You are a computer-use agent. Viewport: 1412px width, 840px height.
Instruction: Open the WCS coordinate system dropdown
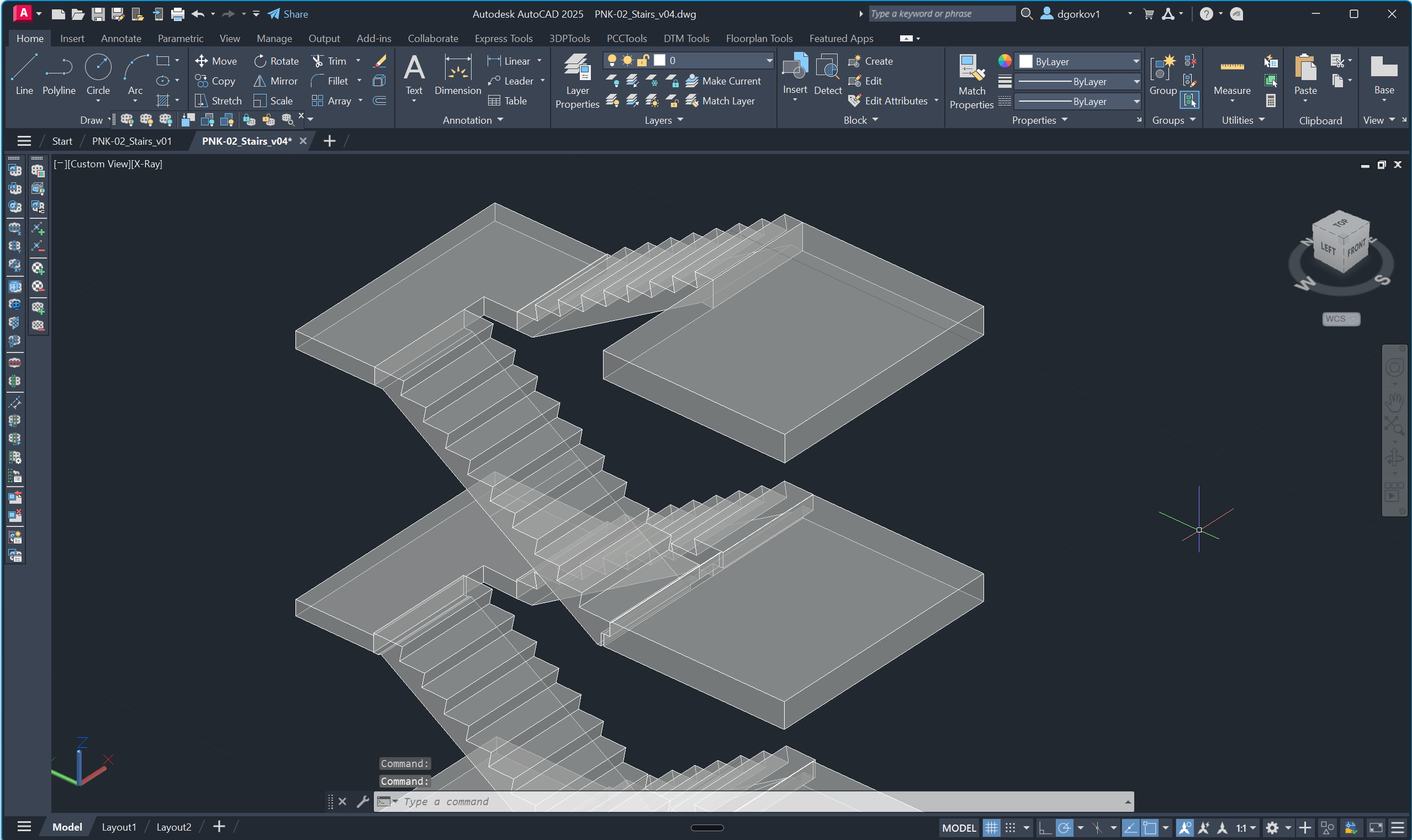coord(1340,319)
